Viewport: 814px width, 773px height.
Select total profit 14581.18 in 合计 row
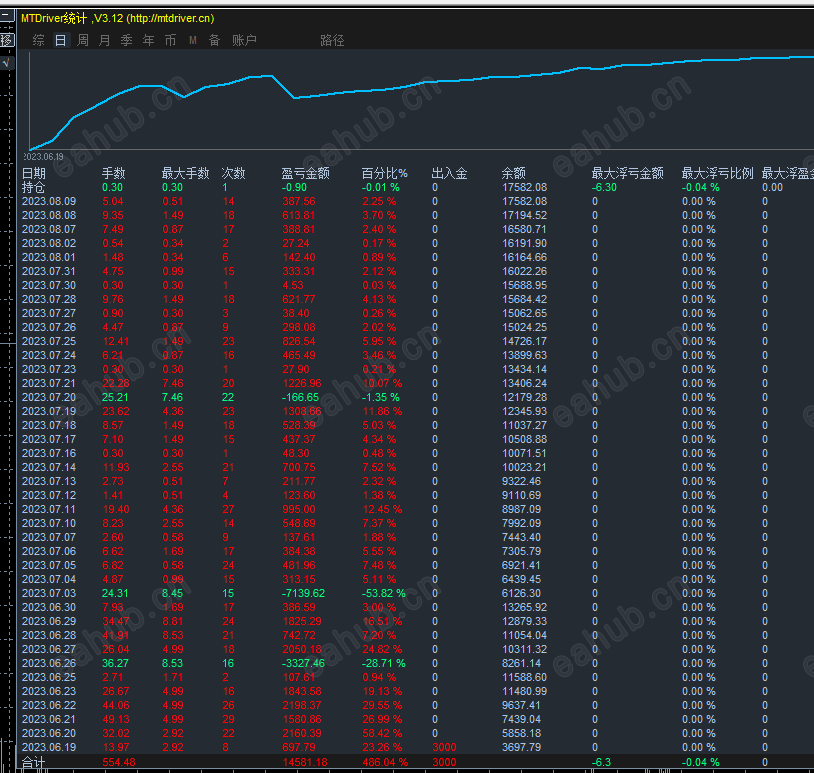point(305,763)
